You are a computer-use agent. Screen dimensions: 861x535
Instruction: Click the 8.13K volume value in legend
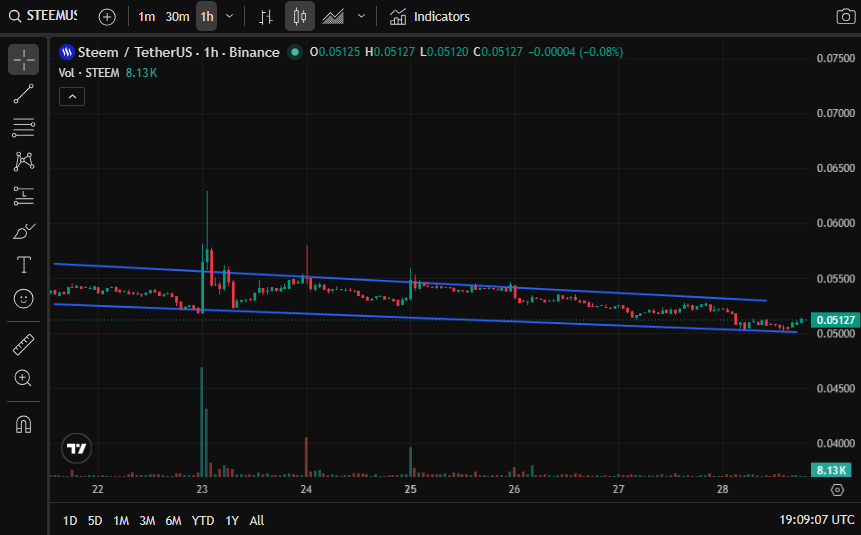[141, 73]
